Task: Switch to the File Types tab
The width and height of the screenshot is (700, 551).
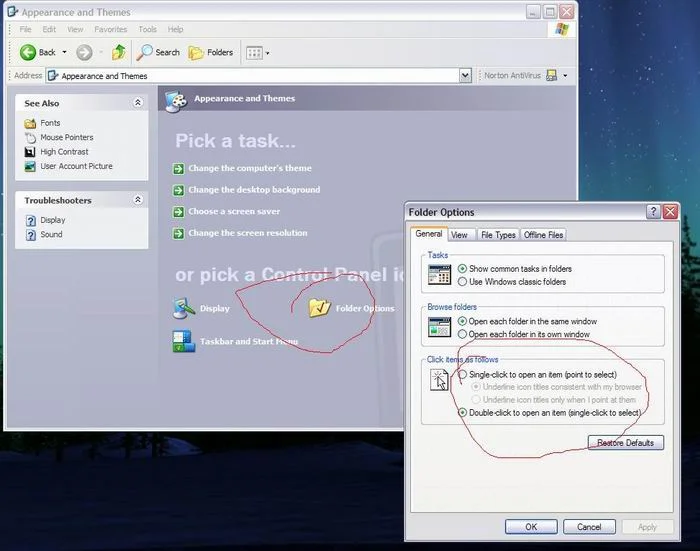Action: point(497,235)
